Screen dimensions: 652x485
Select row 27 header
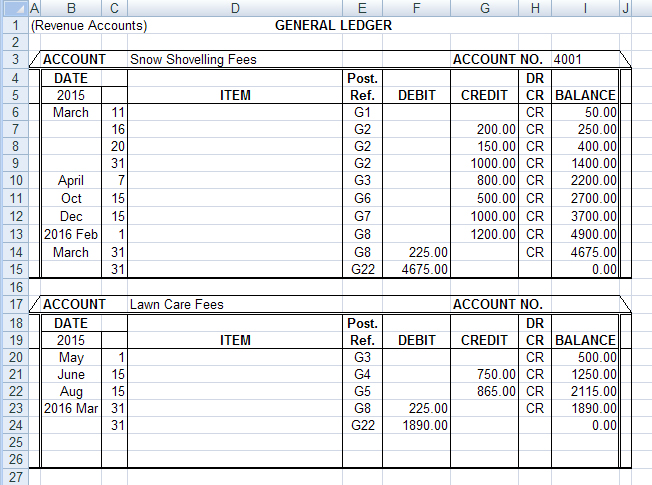[15, 477]
